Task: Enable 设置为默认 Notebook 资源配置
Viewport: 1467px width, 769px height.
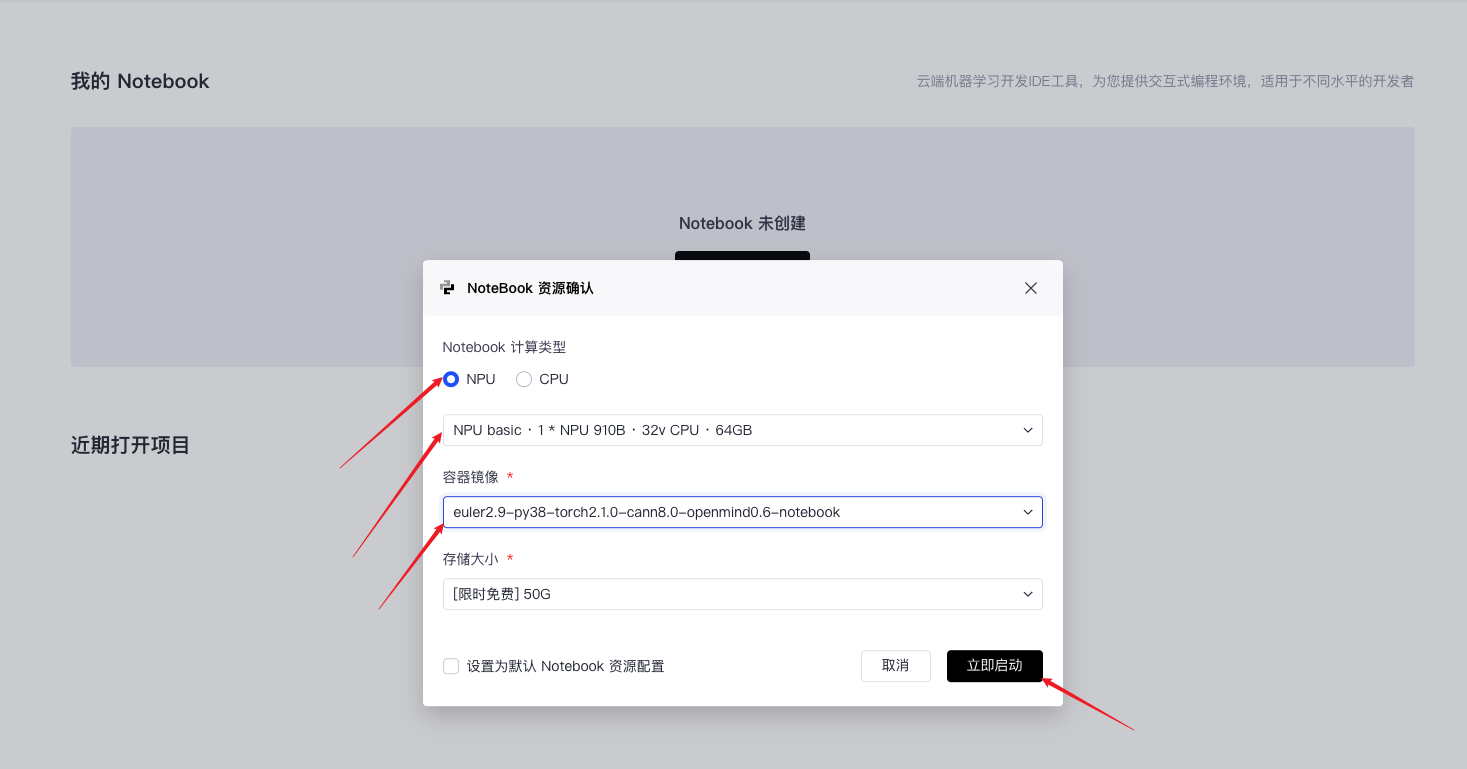Action: [x=451, y=665]
